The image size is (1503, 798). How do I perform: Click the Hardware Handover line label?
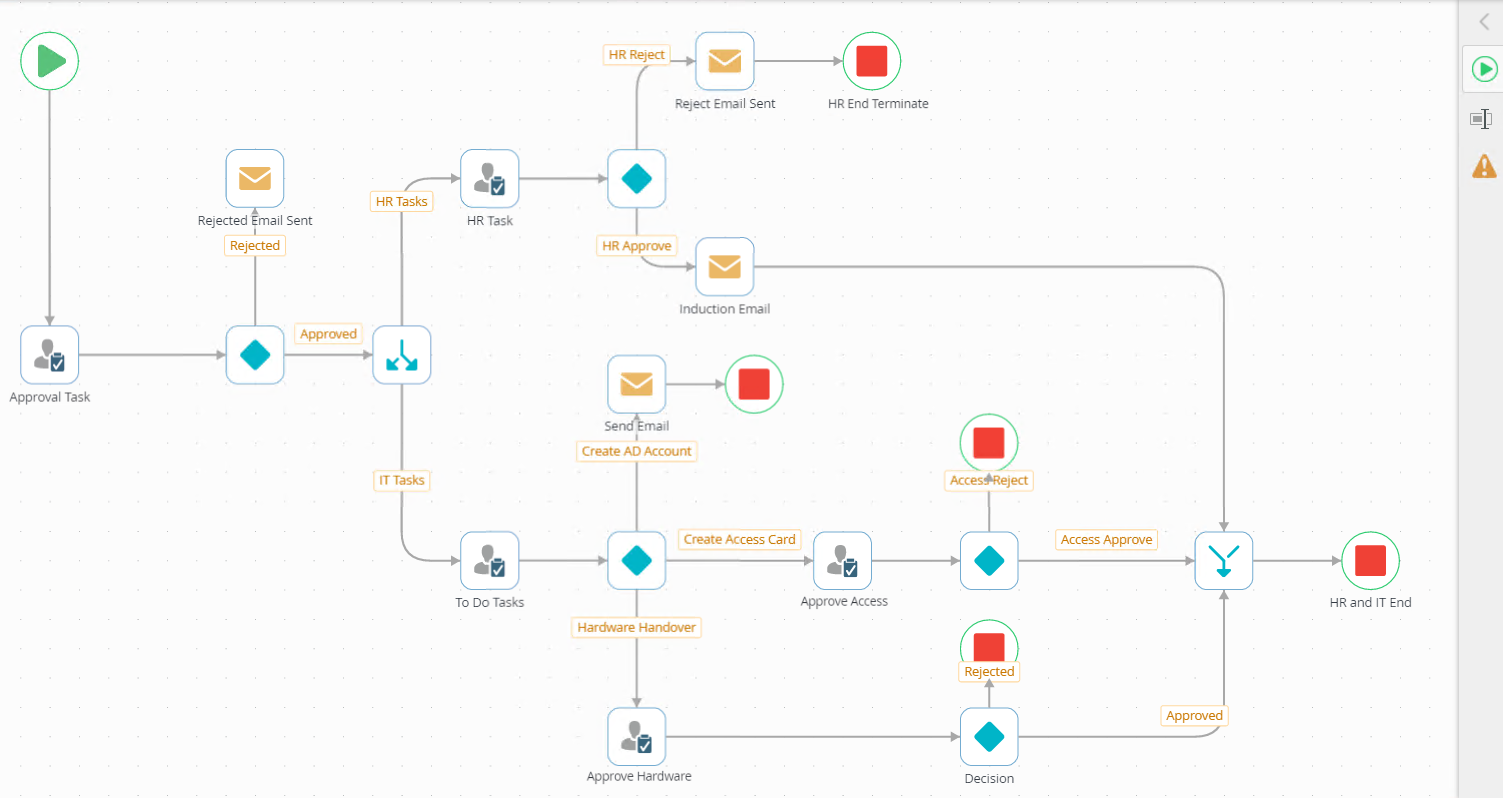[x=637, y=627]
